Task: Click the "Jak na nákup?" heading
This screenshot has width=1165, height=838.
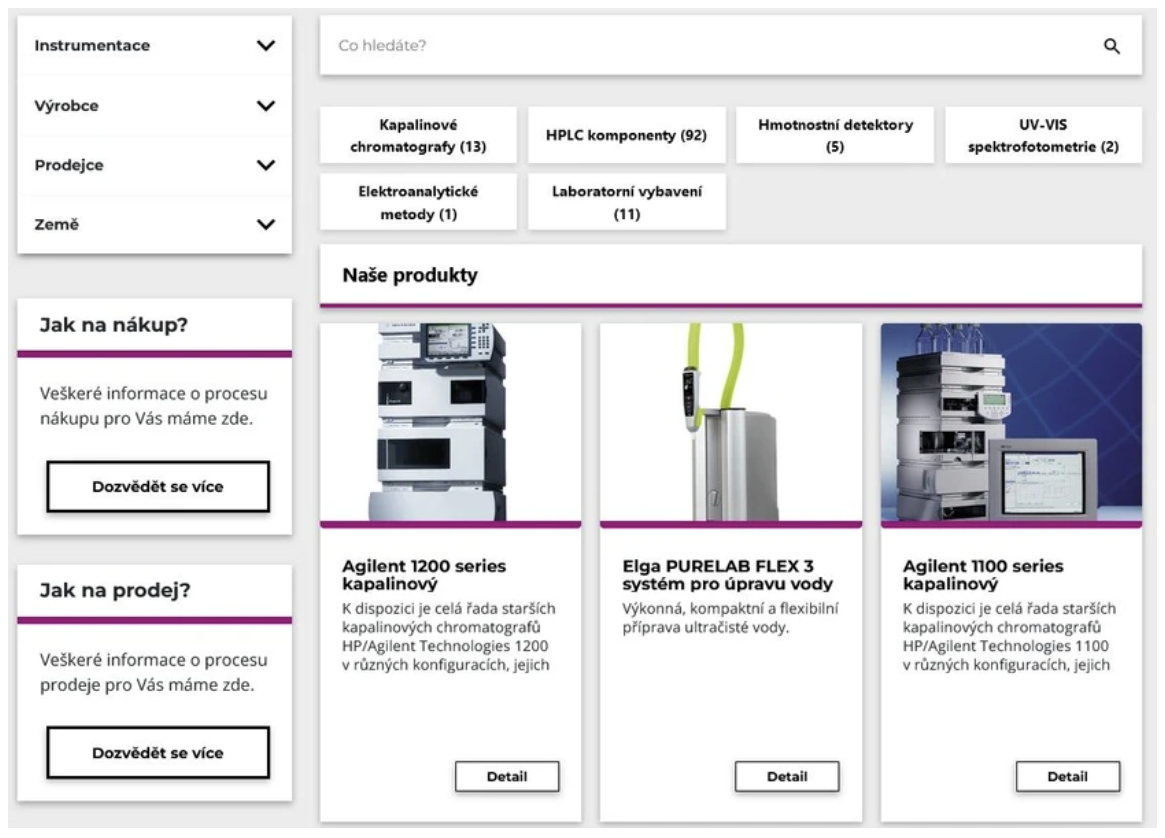Action: point(114,325)
